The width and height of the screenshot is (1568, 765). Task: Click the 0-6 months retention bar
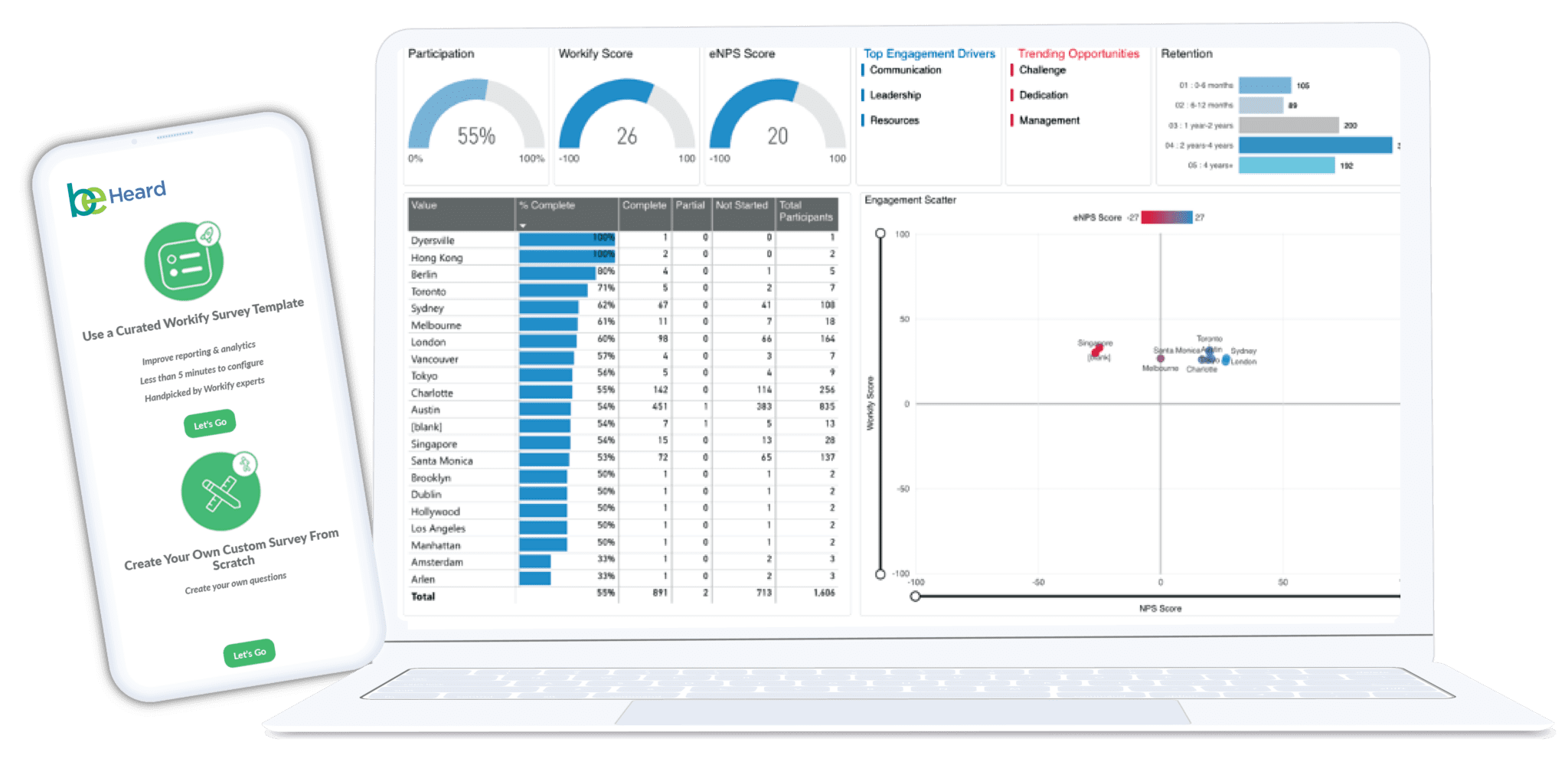click(x=1265, y=85)
